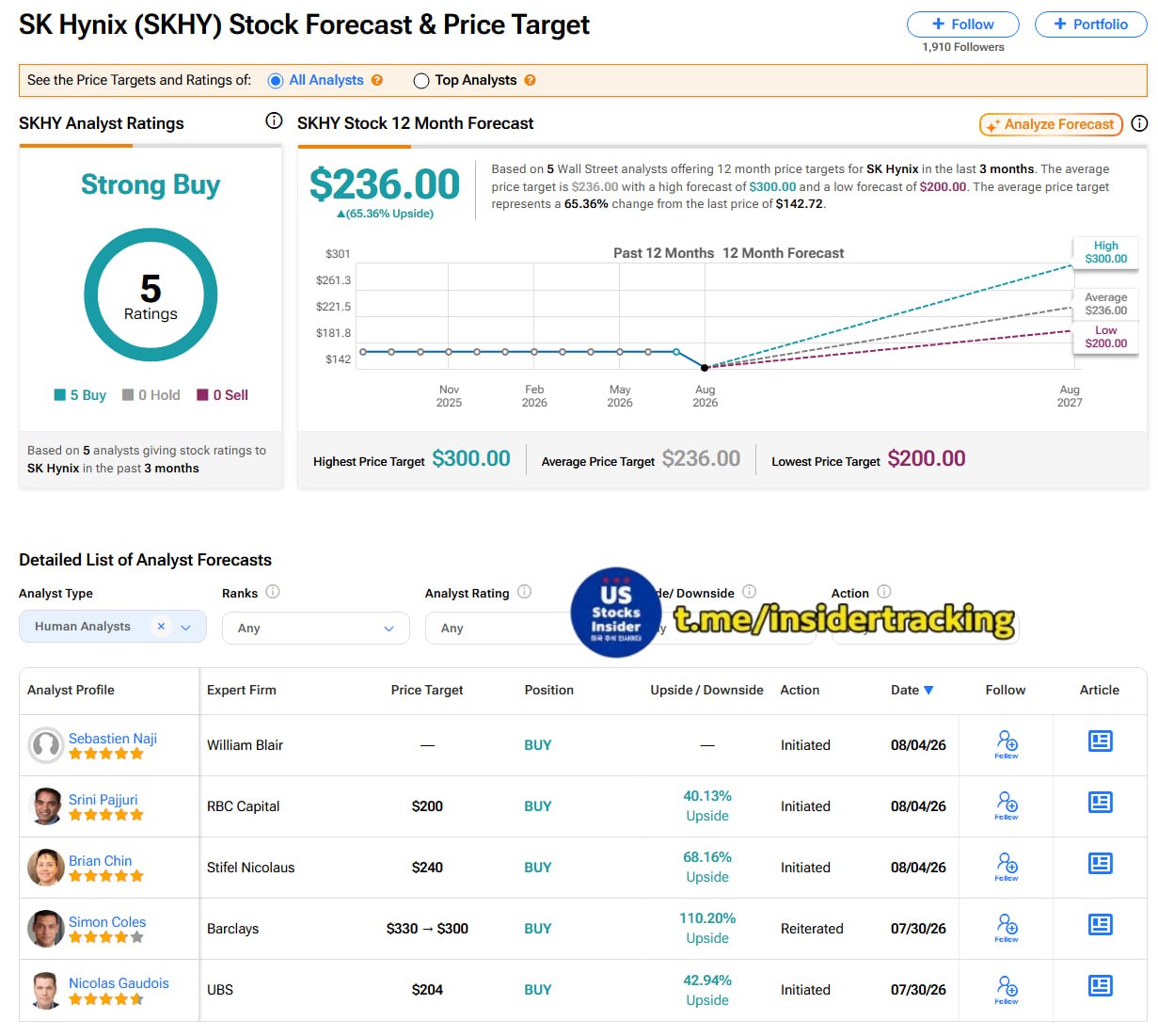Expand the Analyst Type dropdown chevron
The height and width of the screenshot is (1036, 1158).
[186, 628]
